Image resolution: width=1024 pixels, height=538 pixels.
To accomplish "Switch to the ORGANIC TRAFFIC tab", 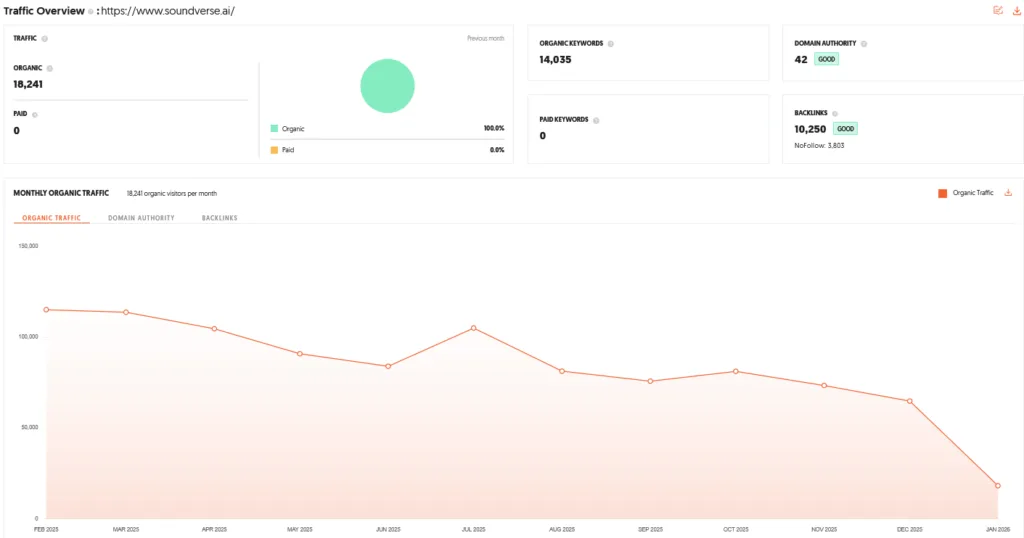I will pyautogui.click(x=52, y=218).
